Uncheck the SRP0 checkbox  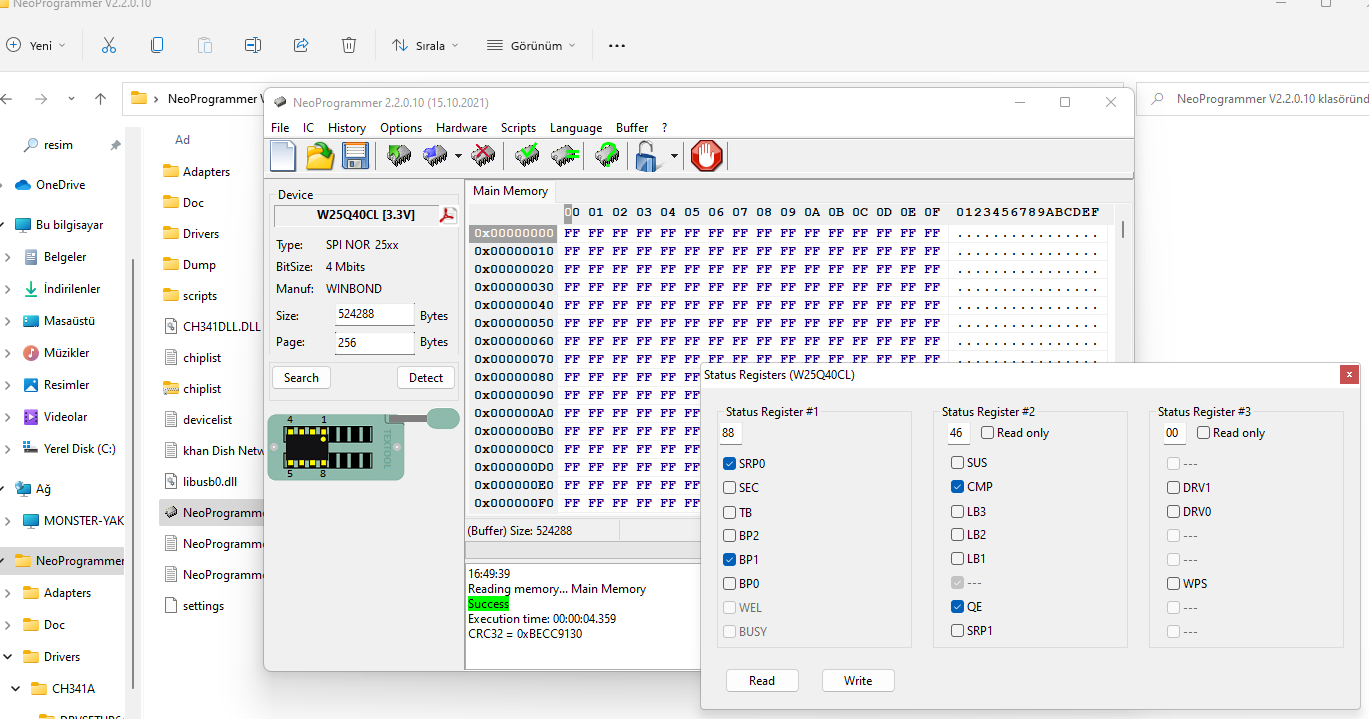point(730,464)
